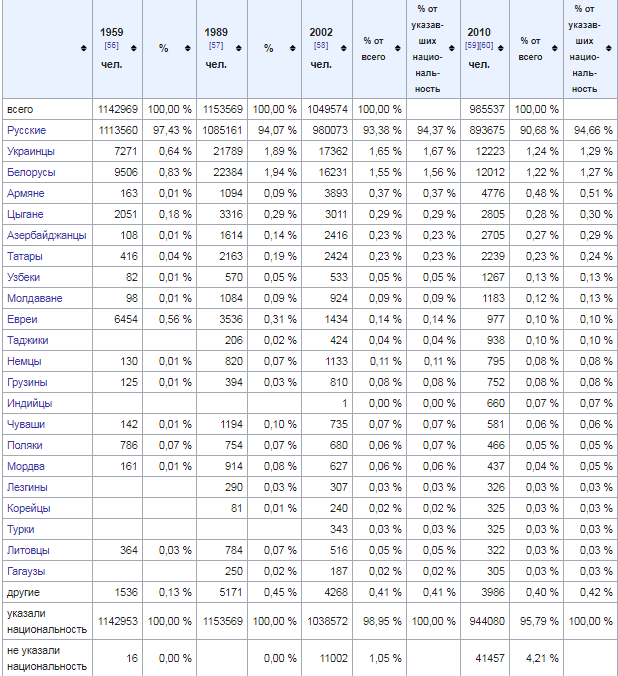Open the Мордва link
This screenshot has height=676, width=618.
click(x=25, y=466)
